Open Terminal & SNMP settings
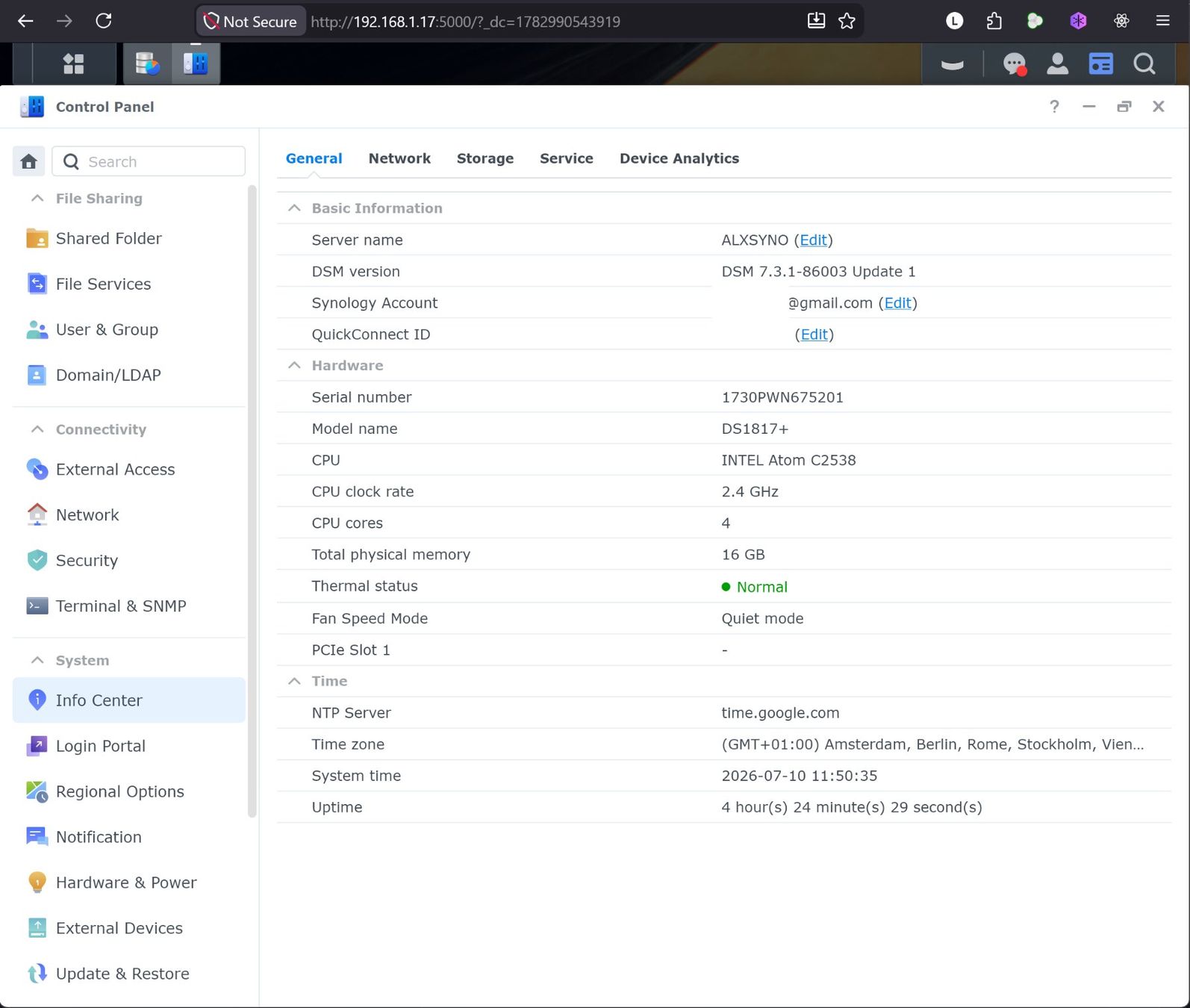Screen dimensions: 1190x1008 (129, 606)
